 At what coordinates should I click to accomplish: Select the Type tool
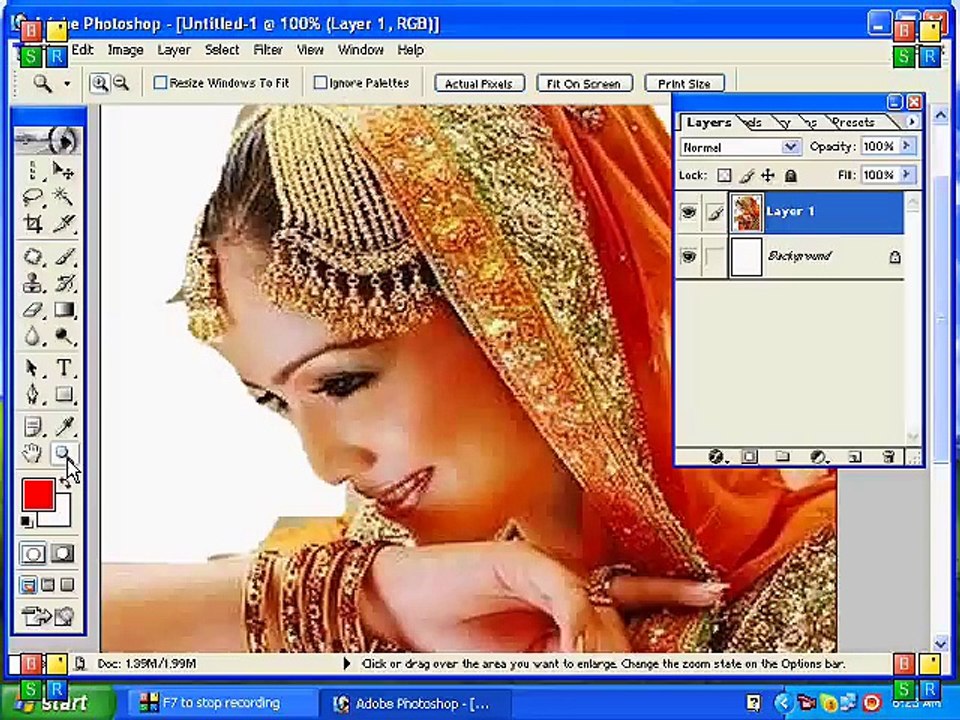click(64, 368)
